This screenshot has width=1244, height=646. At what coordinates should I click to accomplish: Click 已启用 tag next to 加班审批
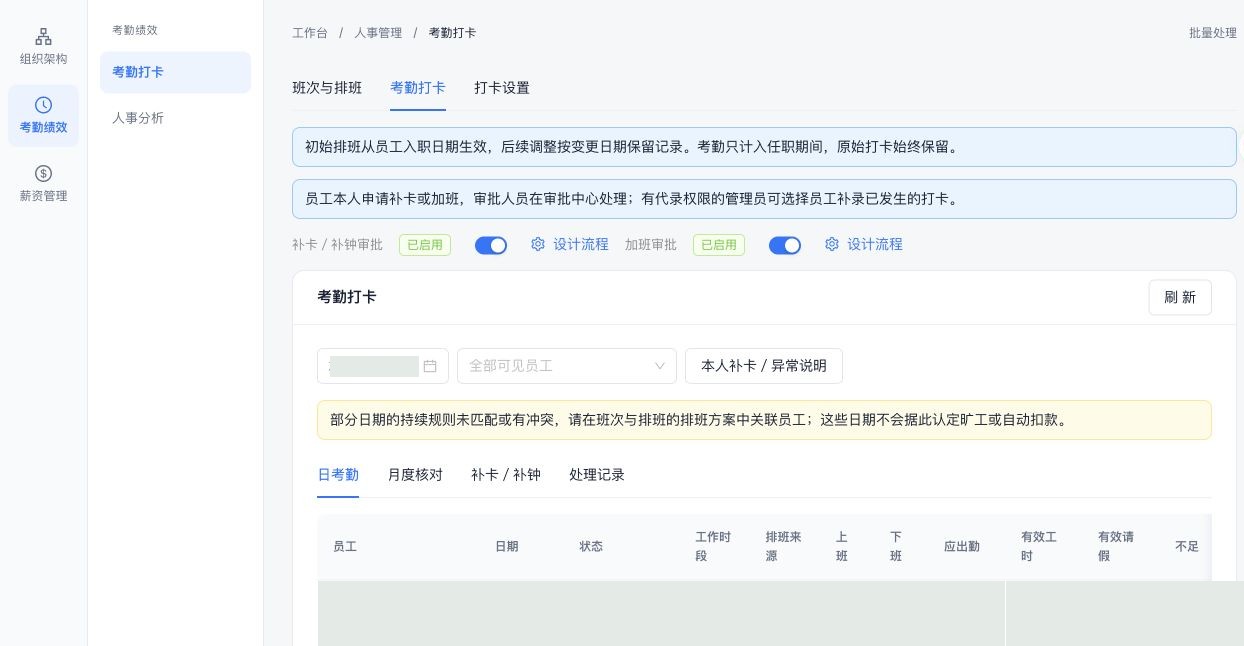719,245
